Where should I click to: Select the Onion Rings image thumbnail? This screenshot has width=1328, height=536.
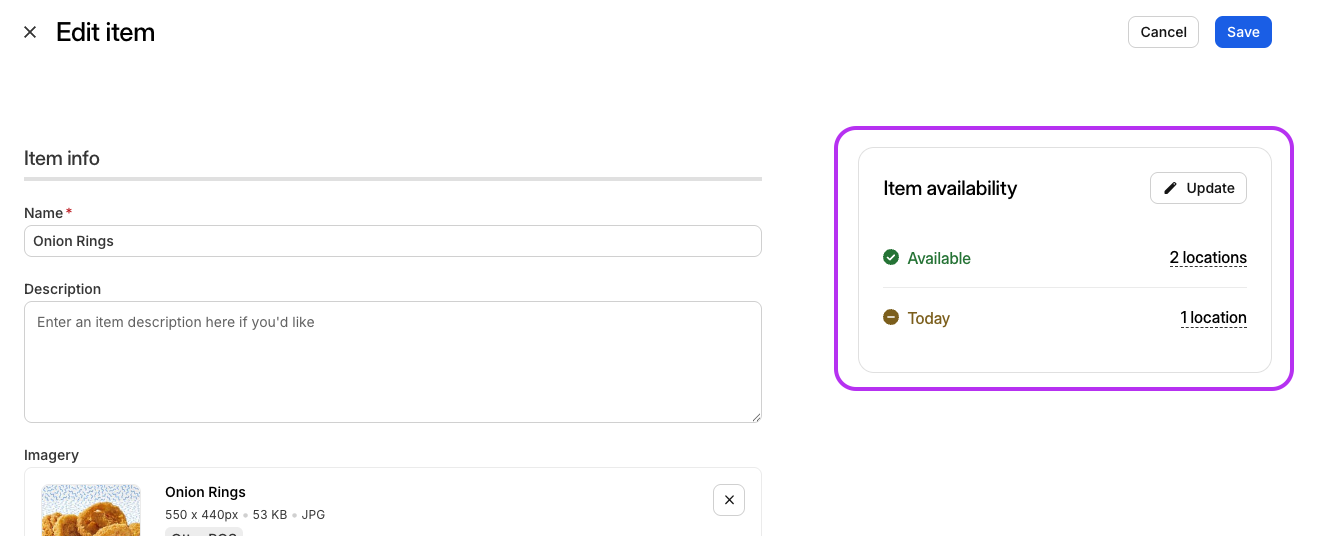90,510
